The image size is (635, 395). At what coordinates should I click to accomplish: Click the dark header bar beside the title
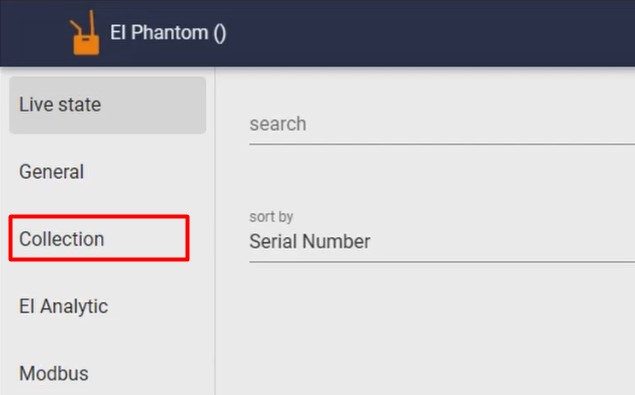429,32
